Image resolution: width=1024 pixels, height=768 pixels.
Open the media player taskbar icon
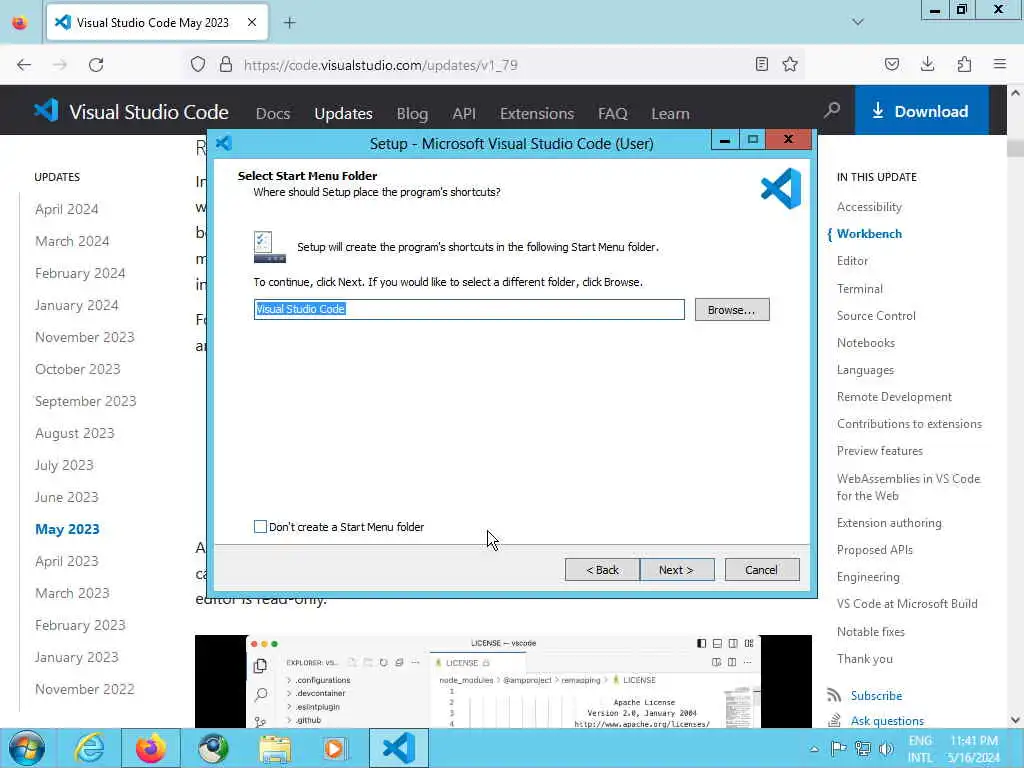pos(336,748)
